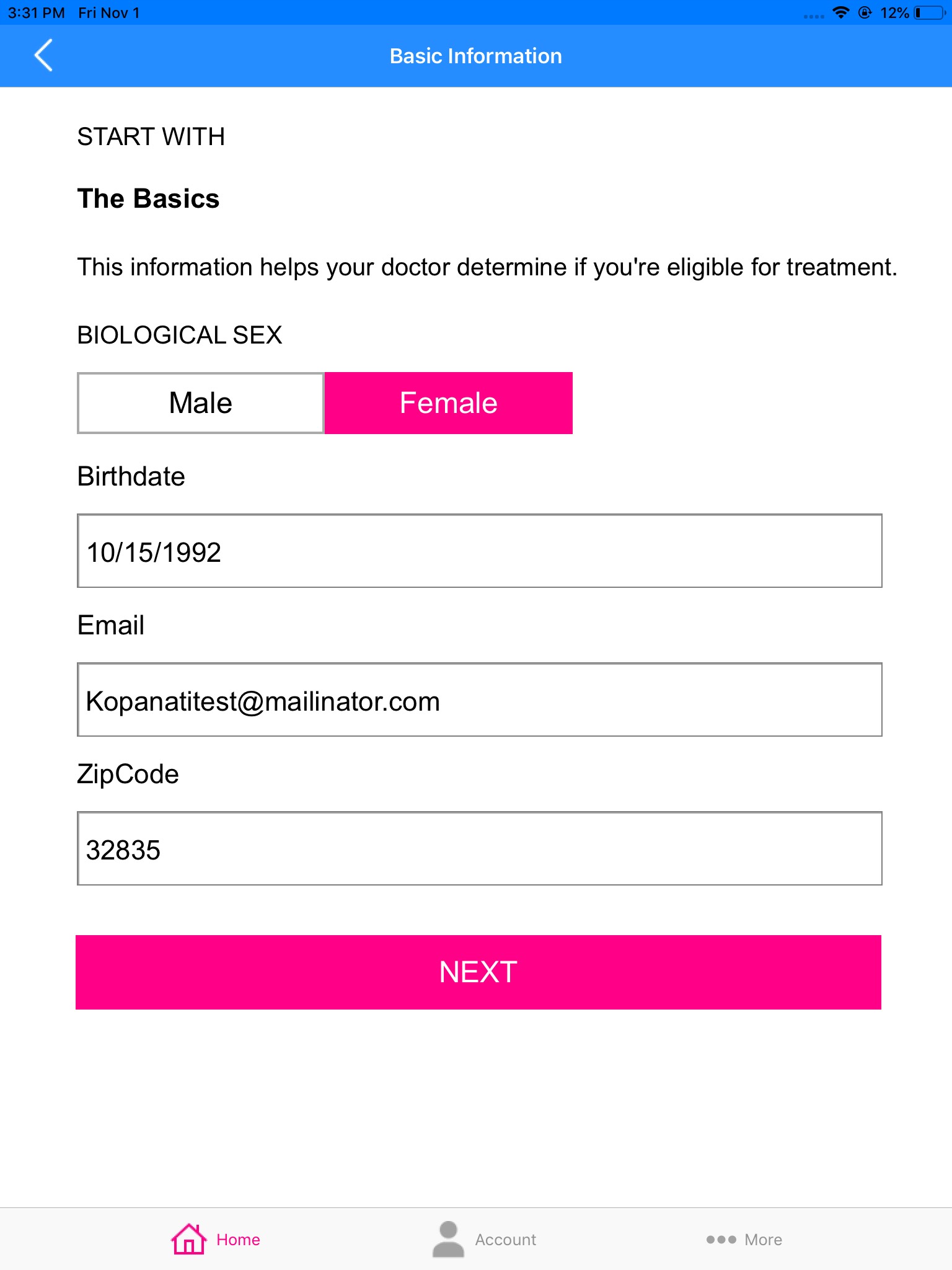
Task: Select Female as biological sex
Action: (449, 403)
